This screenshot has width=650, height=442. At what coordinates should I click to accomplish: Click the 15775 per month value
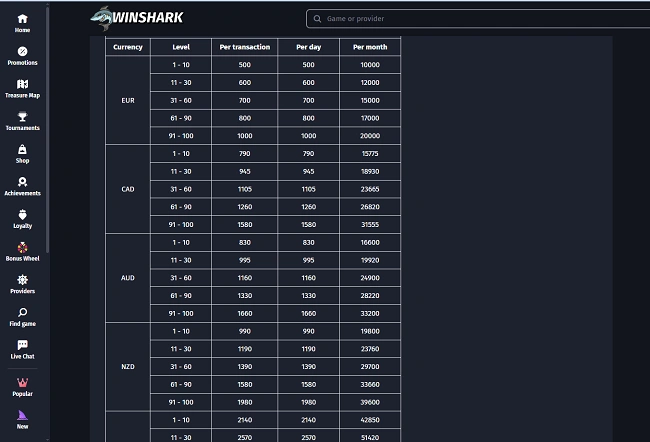[370, 153]
